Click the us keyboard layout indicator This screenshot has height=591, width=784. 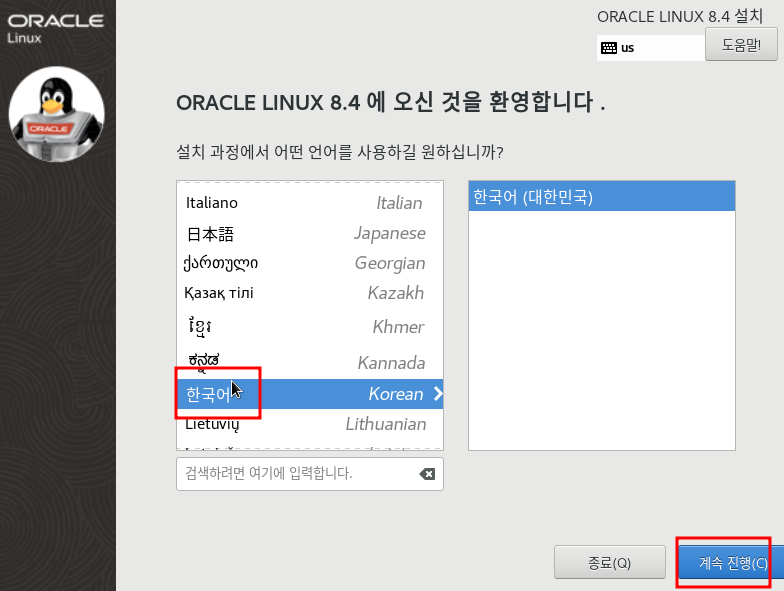[650, 48]
